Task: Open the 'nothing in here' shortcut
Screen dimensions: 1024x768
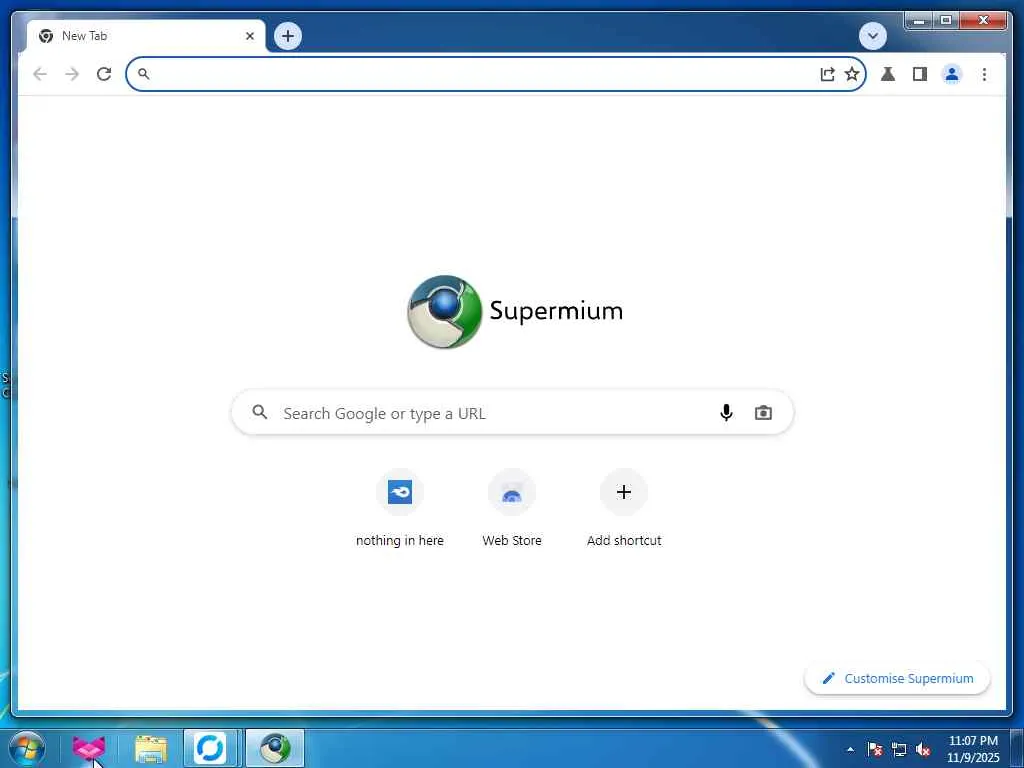Action: (x=400, y=509)
